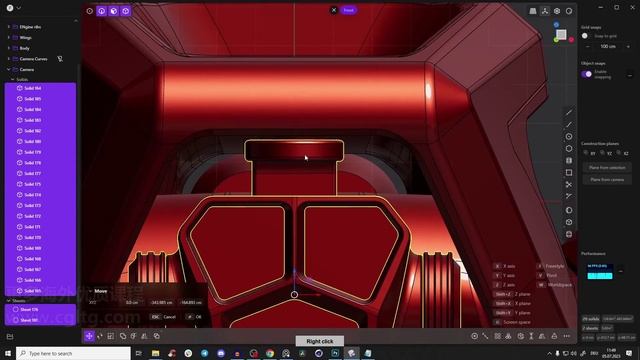Click the hourglass-shaped icon in bottom toolbar
This screenshot has width=640, height=360.
[x=531, y=336]
